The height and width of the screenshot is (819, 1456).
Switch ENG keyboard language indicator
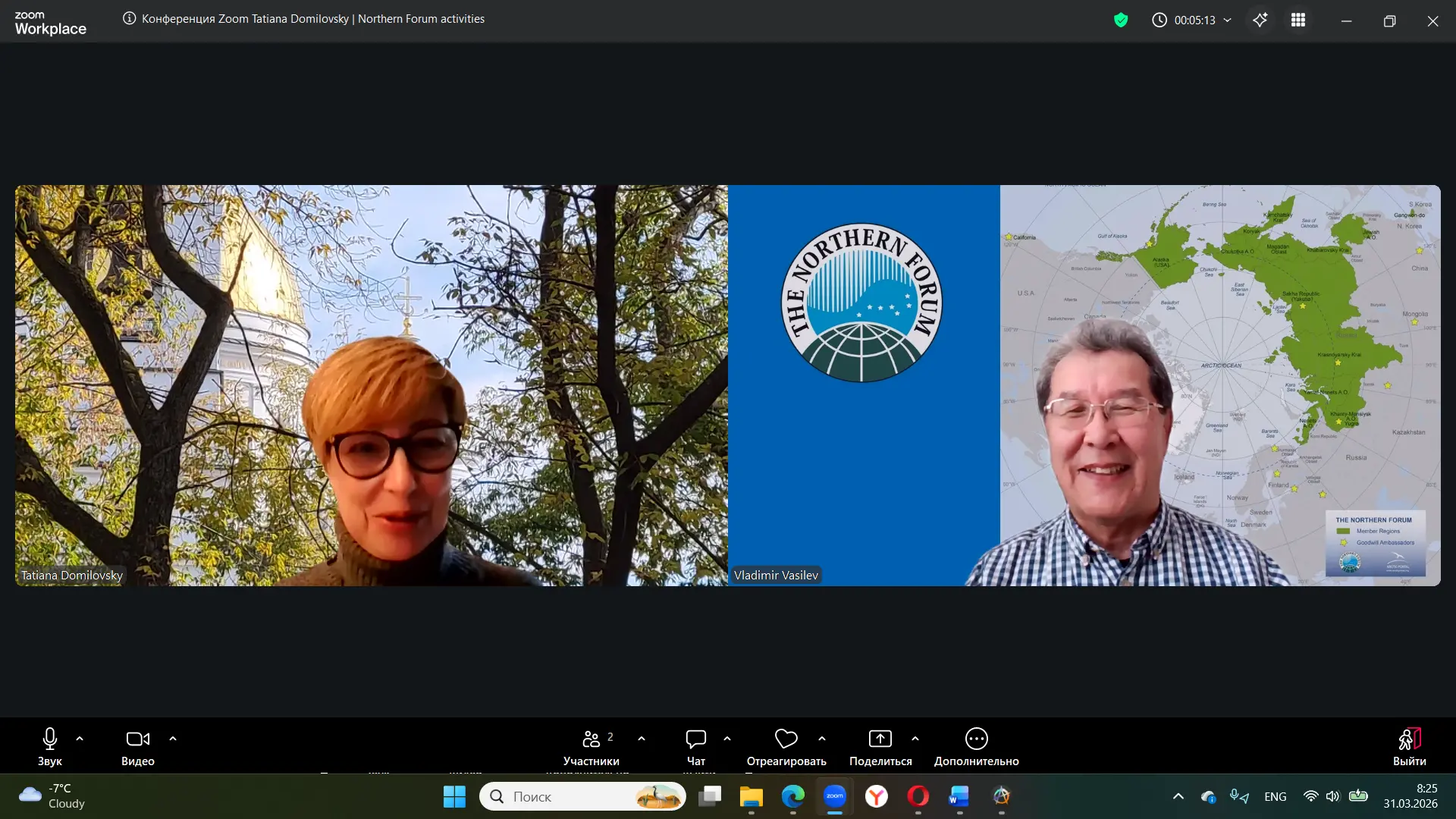[x=1275, y=796]
